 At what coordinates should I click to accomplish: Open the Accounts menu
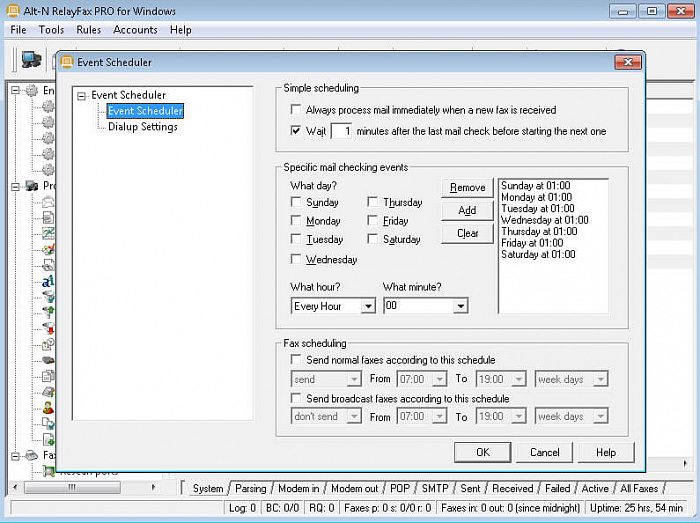click(x=135, y=30)
